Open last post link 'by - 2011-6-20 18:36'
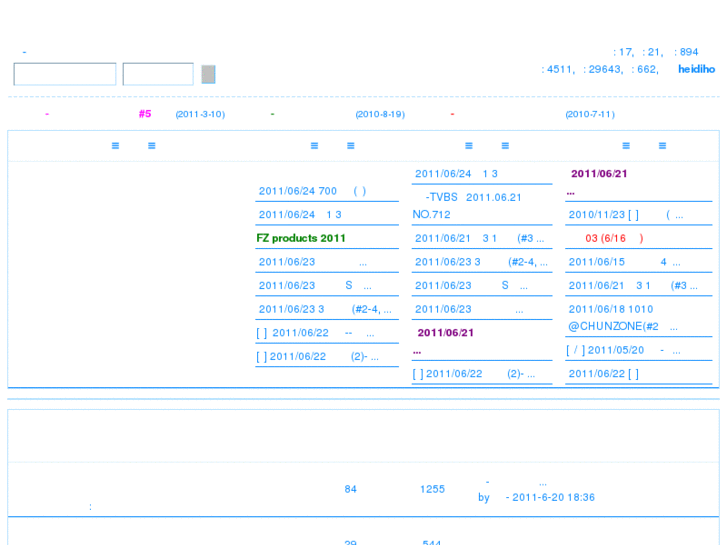 [536, 497]
